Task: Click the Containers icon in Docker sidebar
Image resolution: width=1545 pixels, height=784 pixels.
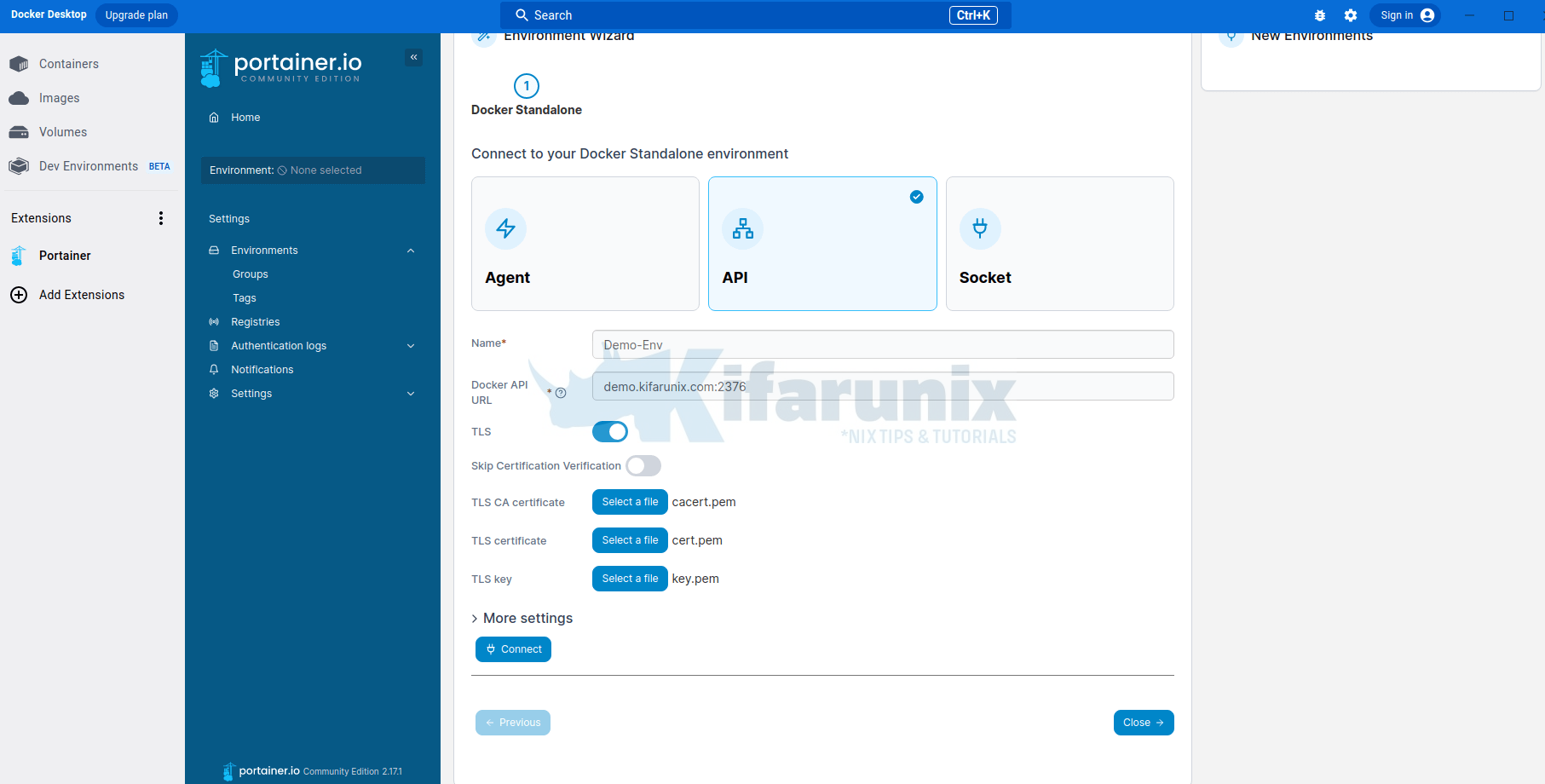Action: pyautogui.click(x=19, y=64)
